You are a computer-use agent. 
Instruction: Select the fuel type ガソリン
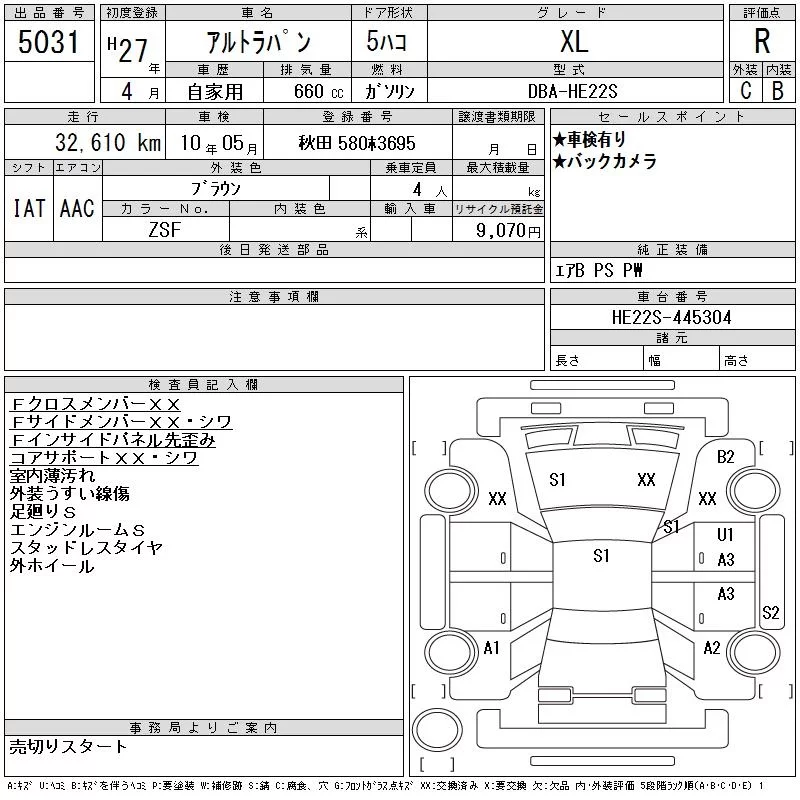(x=389, y=91)
